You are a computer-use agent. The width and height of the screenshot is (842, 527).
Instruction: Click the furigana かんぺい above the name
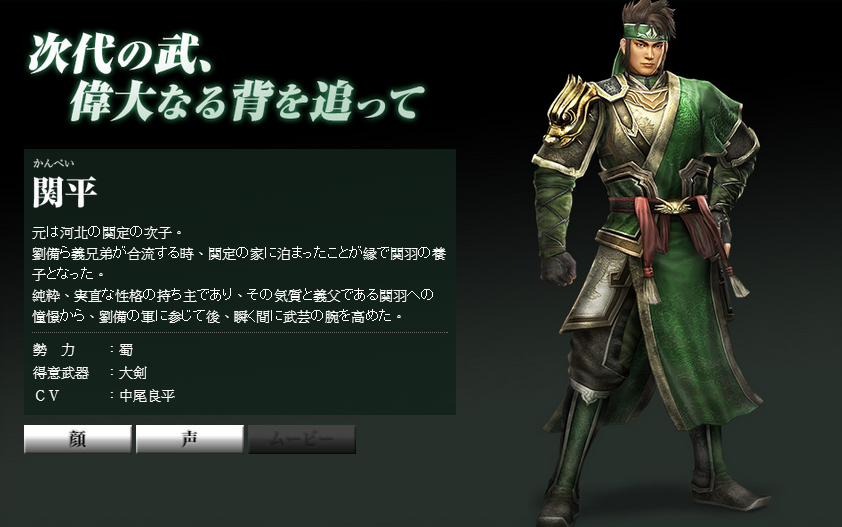click(x=53, y=163)
